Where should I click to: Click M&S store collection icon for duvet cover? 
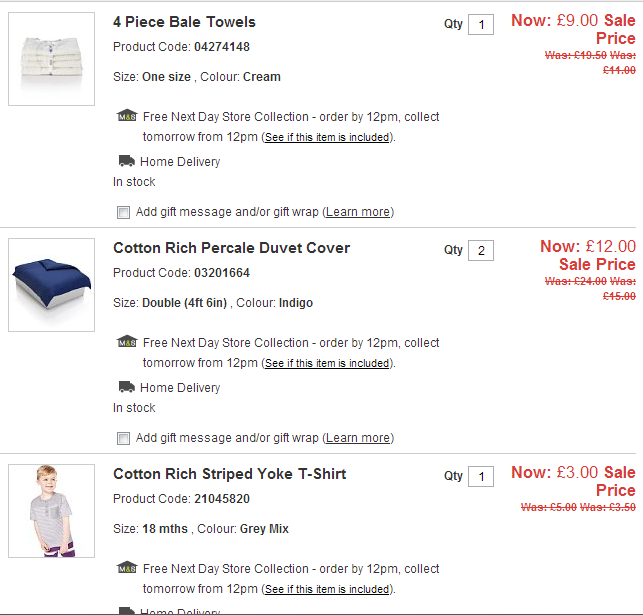[127, 342]
